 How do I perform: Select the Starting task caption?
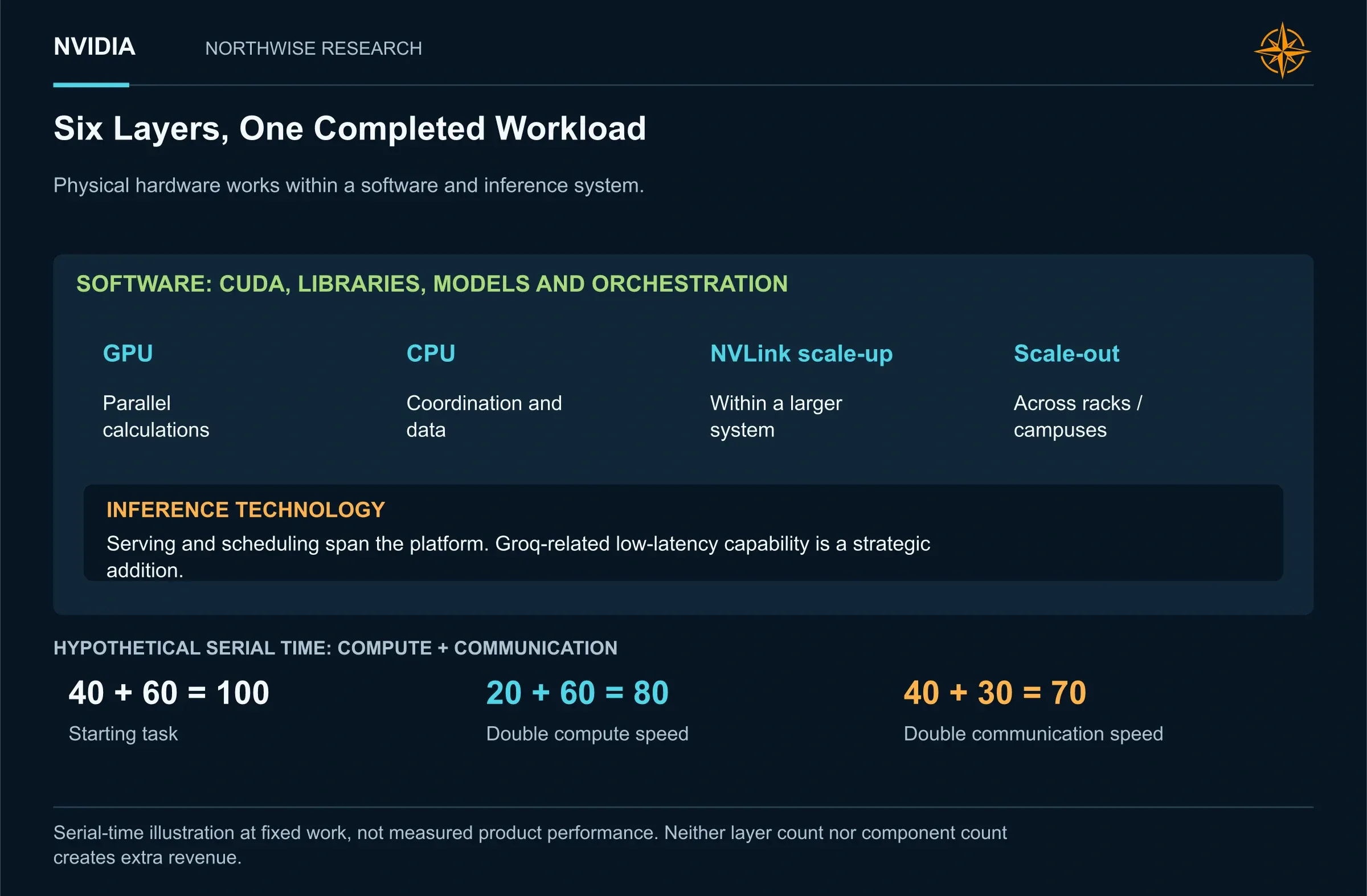(123, 734)
